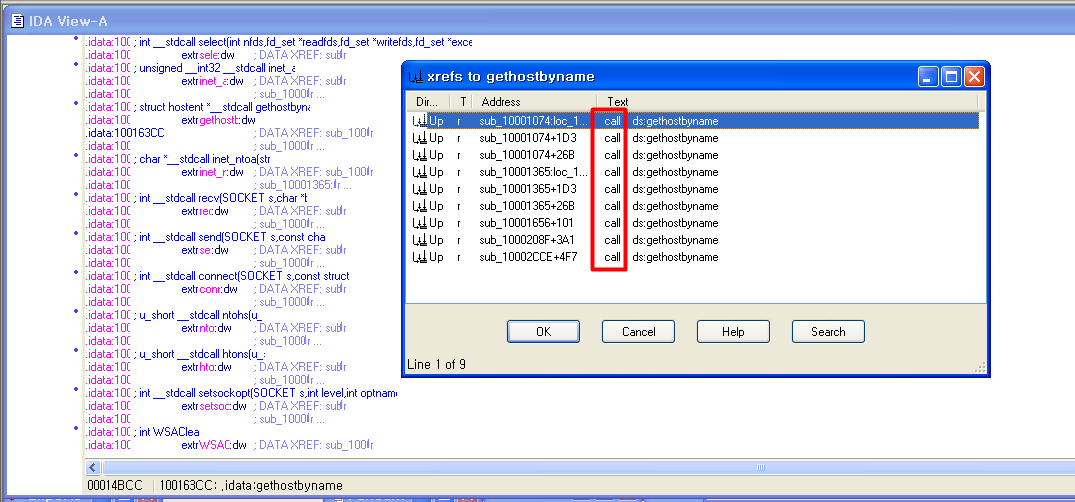
Task: Click the horizontal scrollbar left arrow in IDA view
Action: tap(93, 468)
